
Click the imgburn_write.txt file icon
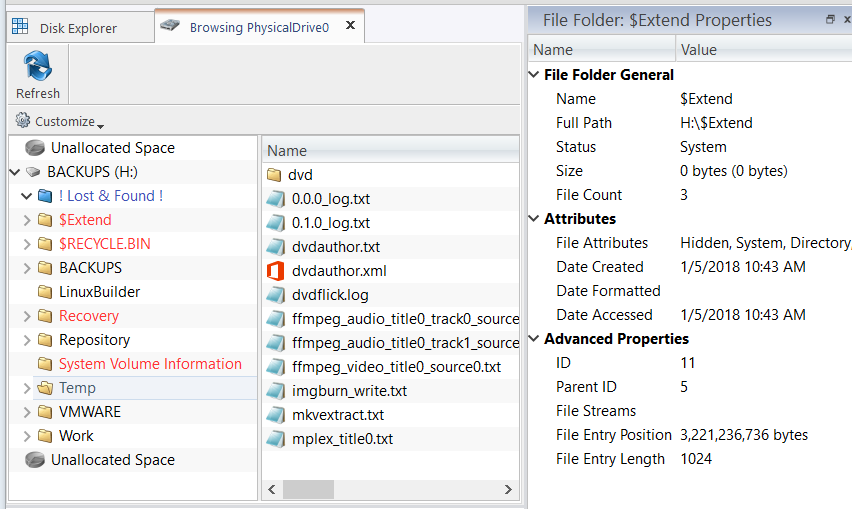pyautogui.click(x=276, y=391)
